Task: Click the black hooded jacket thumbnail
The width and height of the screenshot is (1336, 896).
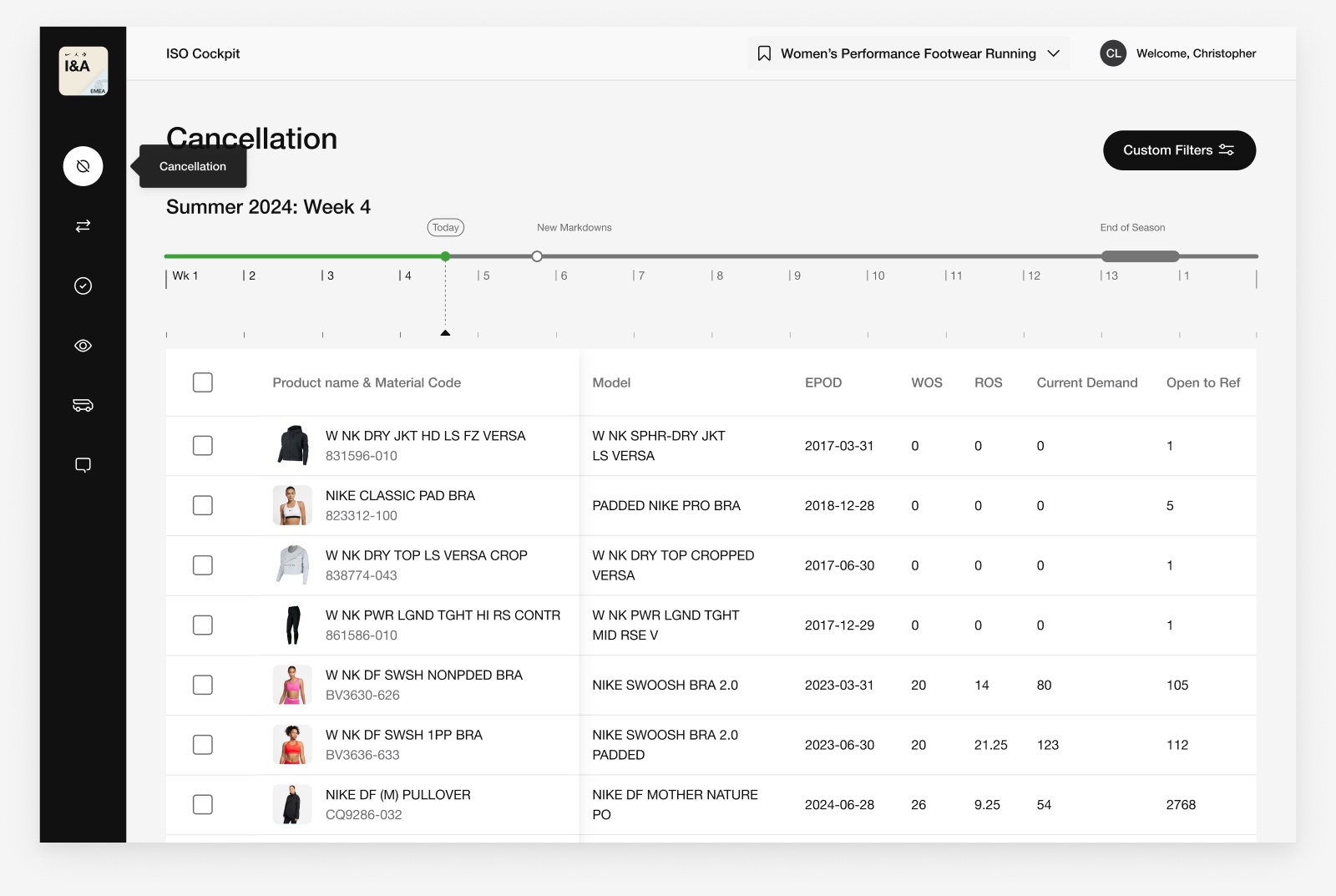Action: click(292, 445)
